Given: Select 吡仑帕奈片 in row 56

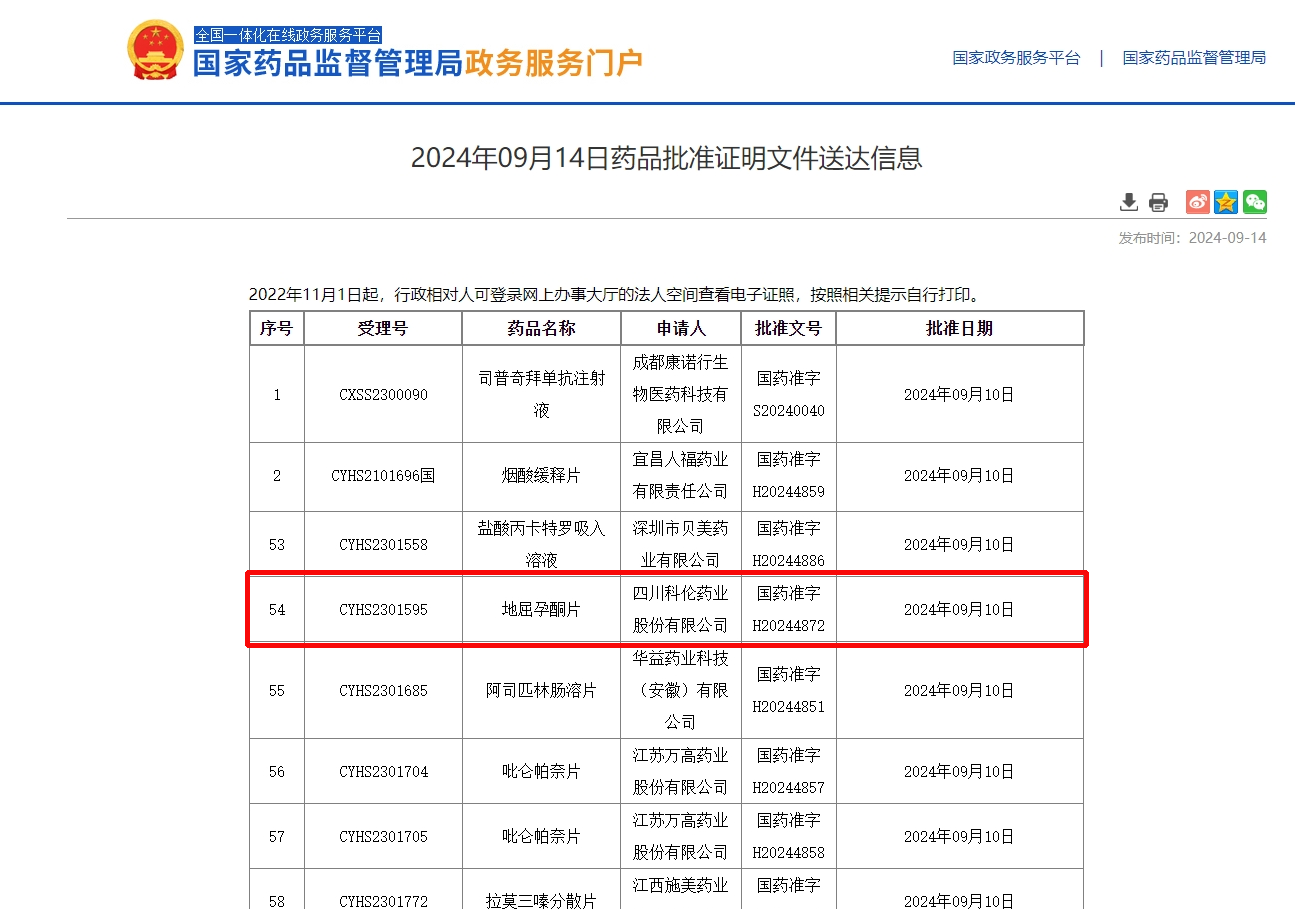Looking at the screenshot, I should point(541,772).
